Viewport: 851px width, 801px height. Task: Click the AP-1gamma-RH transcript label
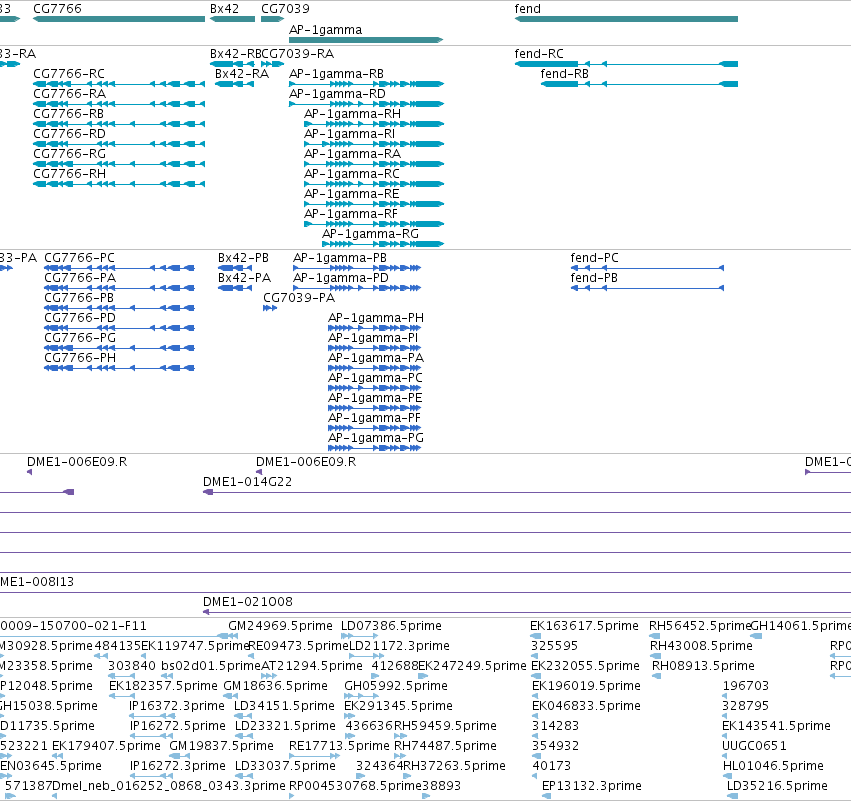[x=352, y=113]
